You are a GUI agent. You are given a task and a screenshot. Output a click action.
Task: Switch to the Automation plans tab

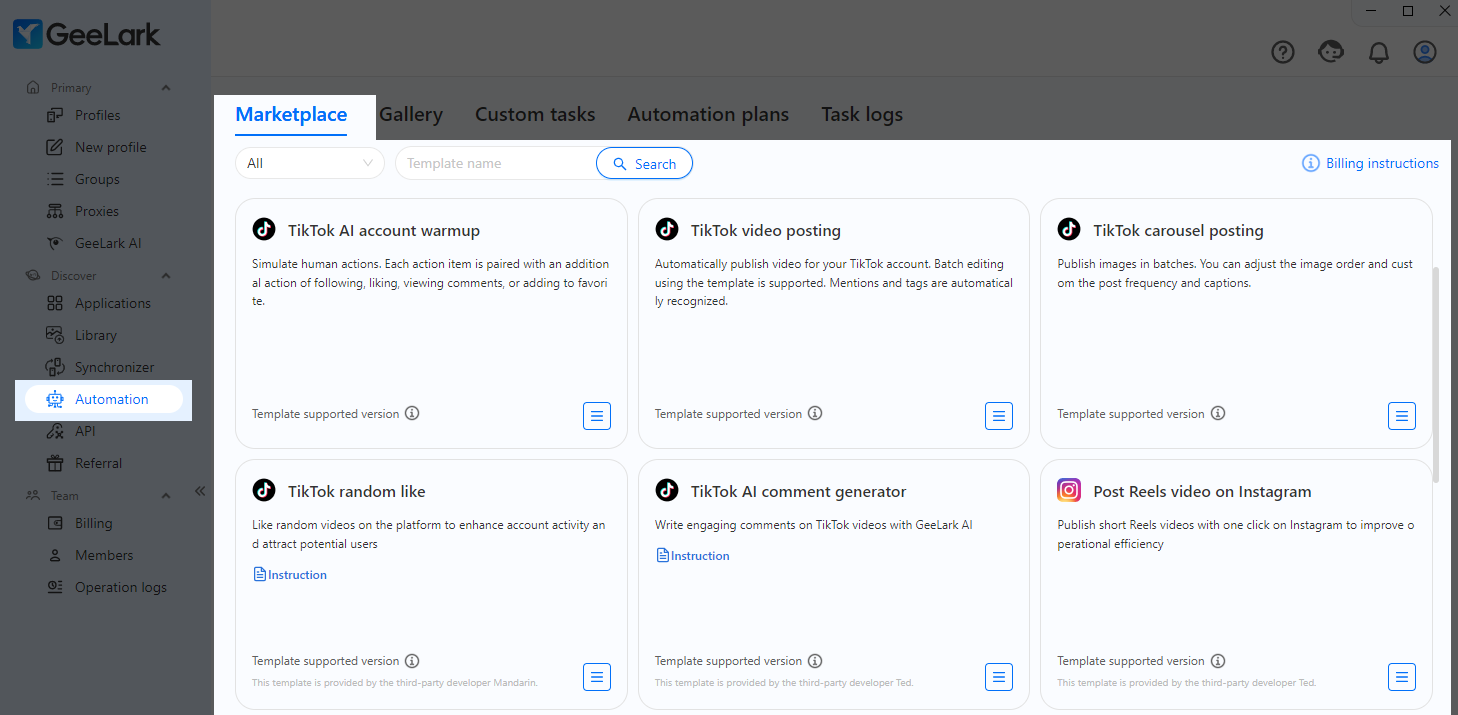708,114
